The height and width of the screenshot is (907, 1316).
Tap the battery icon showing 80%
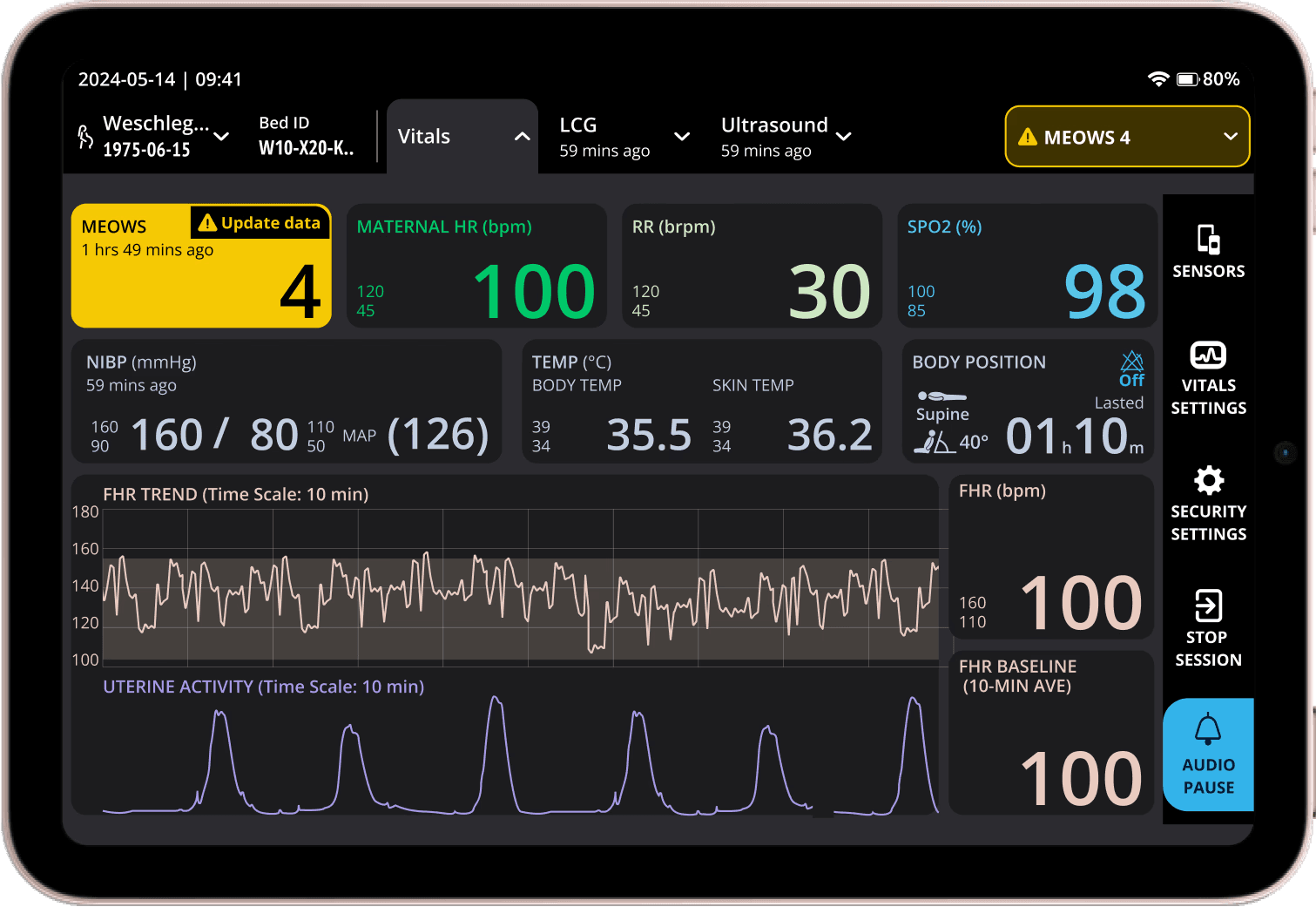(x=1188, y=79)
